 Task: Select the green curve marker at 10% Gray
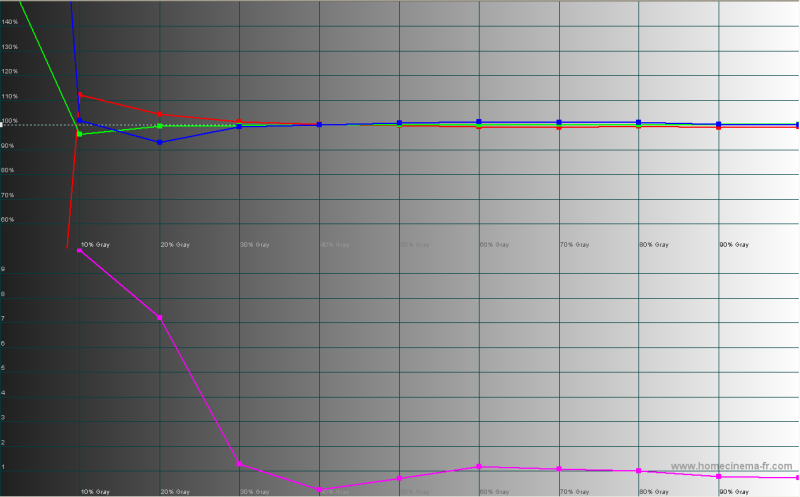click(x=80, y=134)
